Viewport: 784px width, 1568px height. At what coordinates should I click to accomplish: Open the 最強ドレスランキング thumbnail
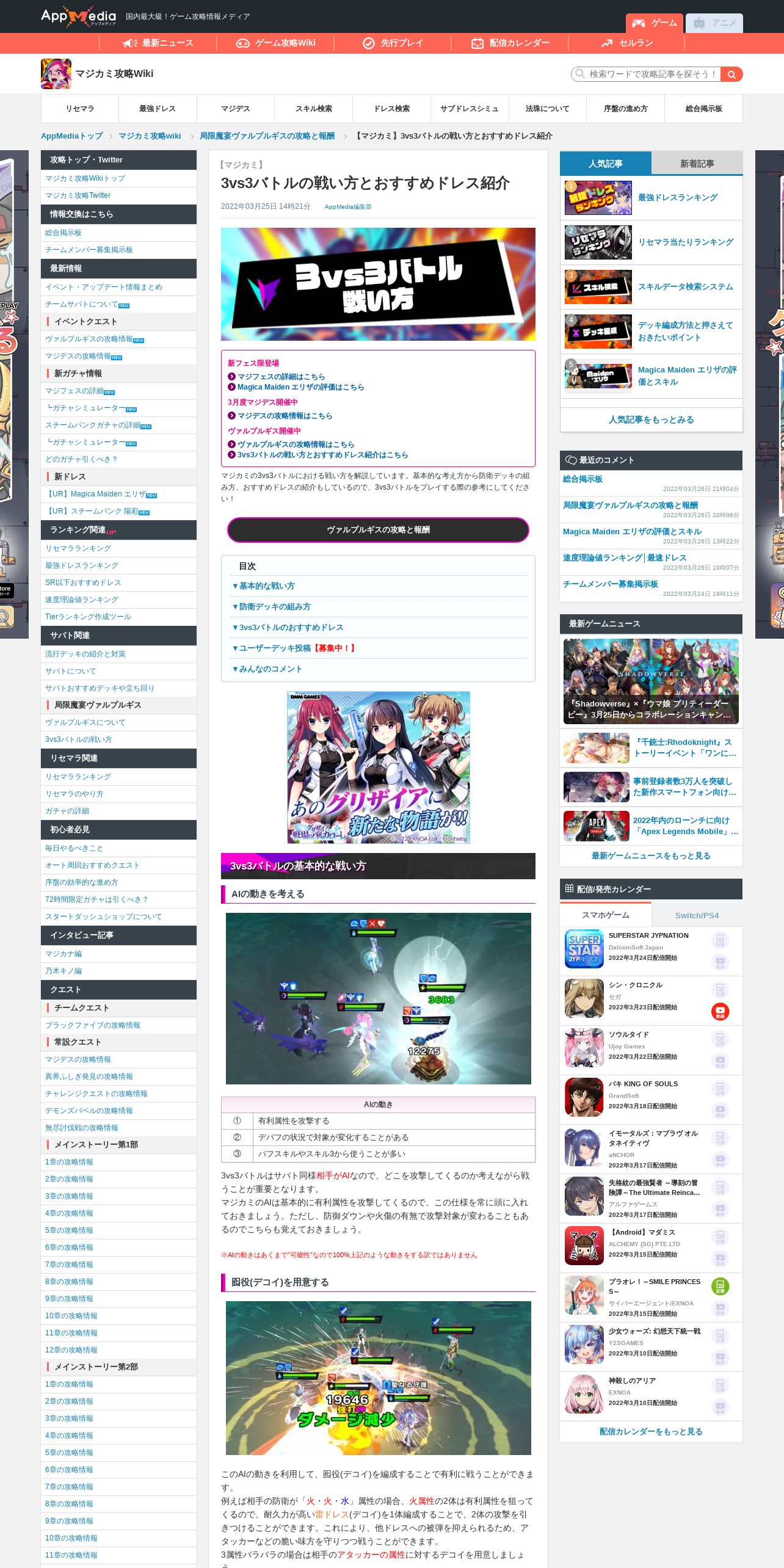coord(598,198)
